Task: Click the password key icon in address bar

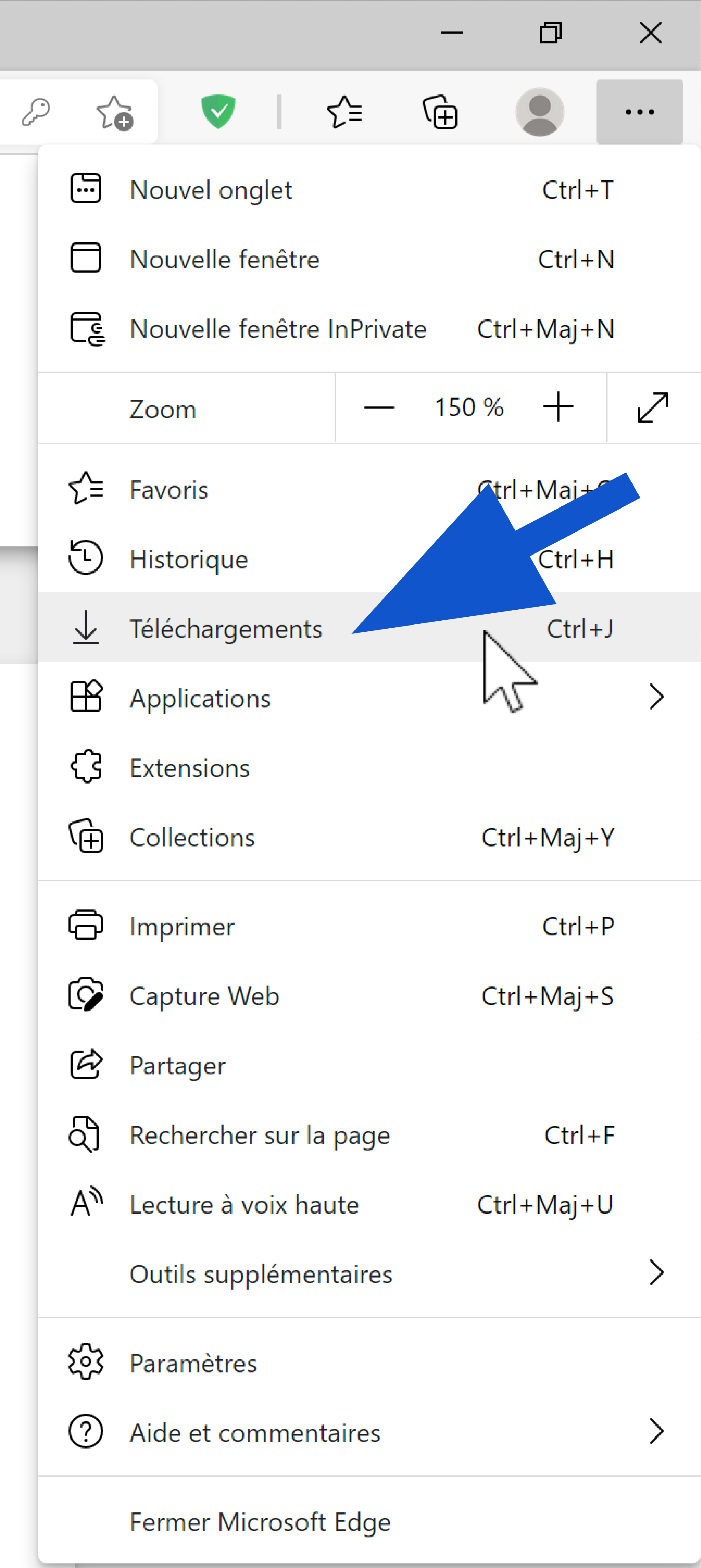Action: tap(36, 112)
